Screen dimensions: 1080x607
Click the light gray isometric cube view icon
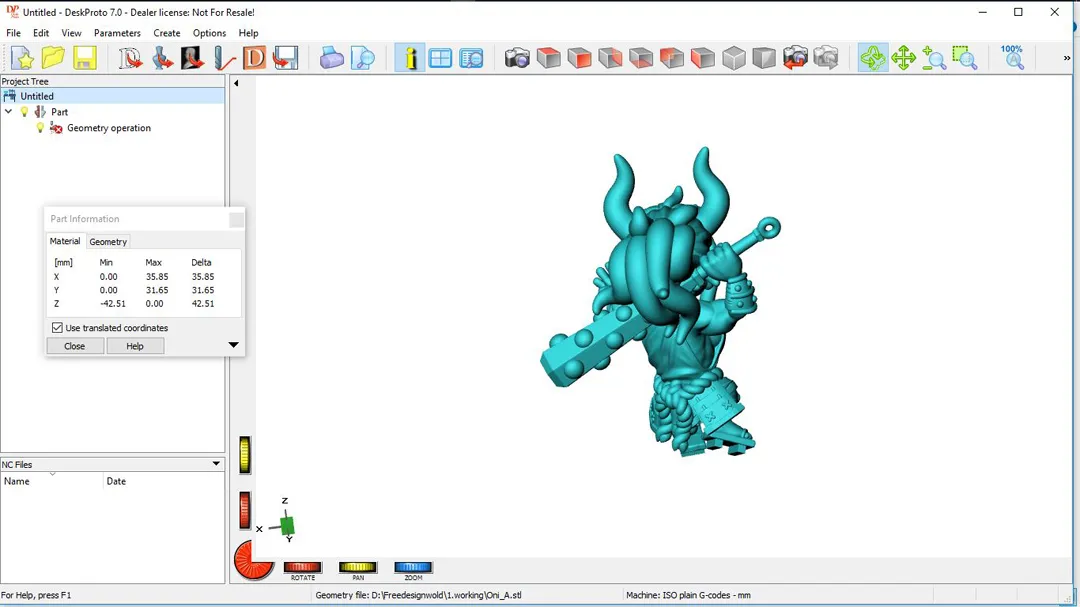(734, 58)
